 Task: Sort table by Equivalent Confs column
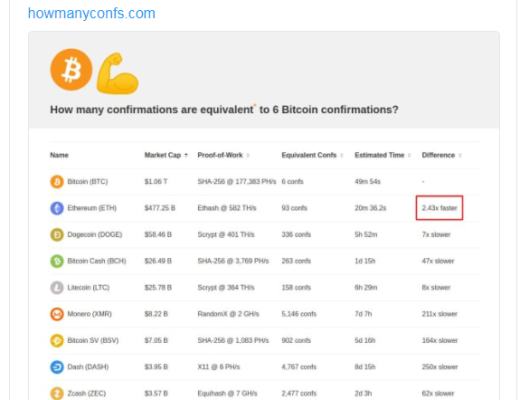[312, 155]
